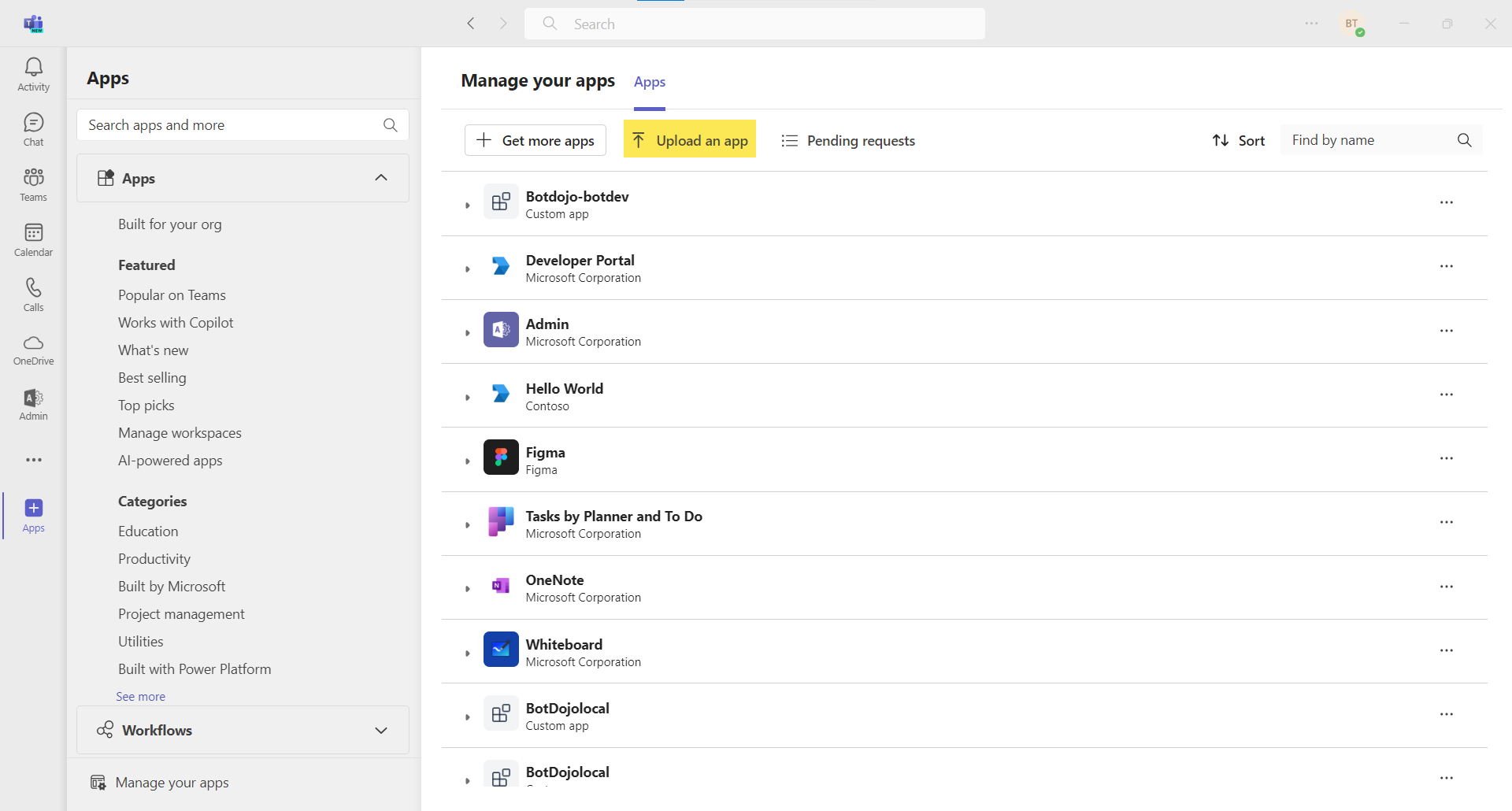Open the Education category
This screenshot has height=811, width=1512.
coord(148,531)
